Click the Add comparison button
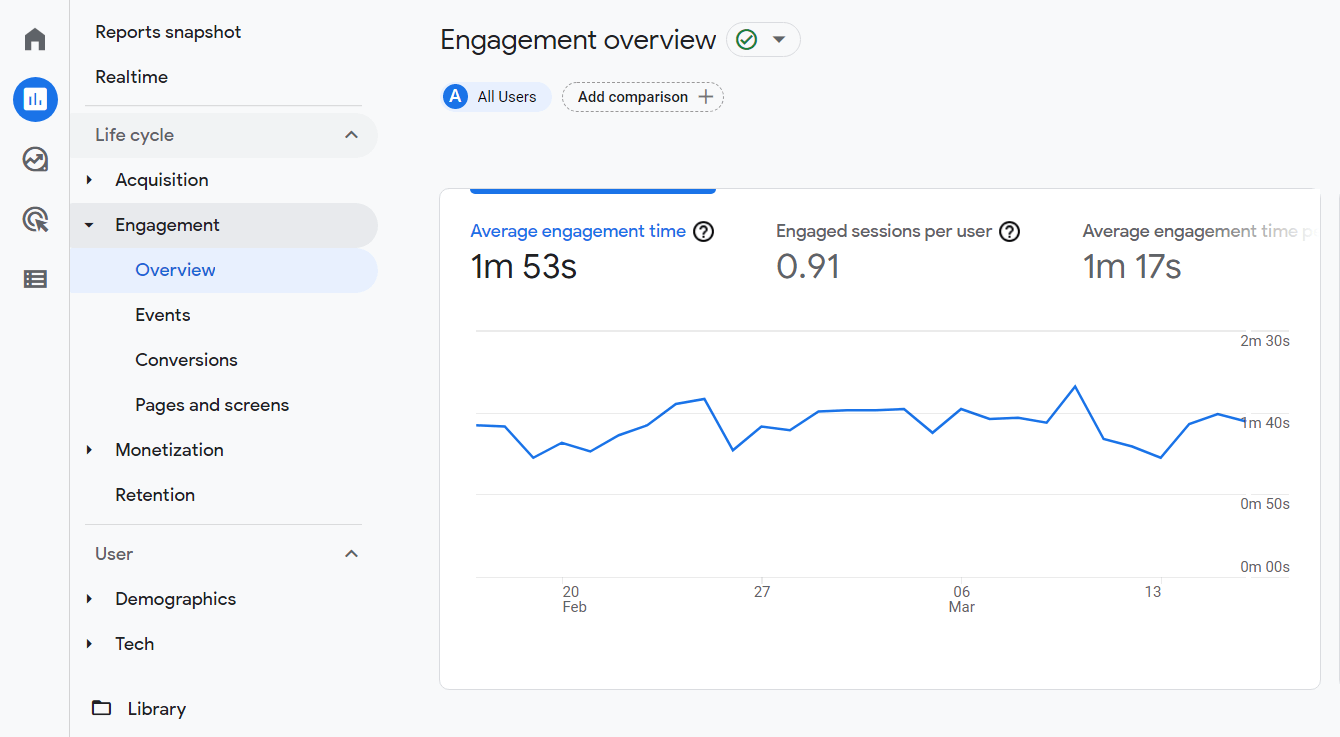This screenshot has width=1340, height=737. click(x=642, y=97)
